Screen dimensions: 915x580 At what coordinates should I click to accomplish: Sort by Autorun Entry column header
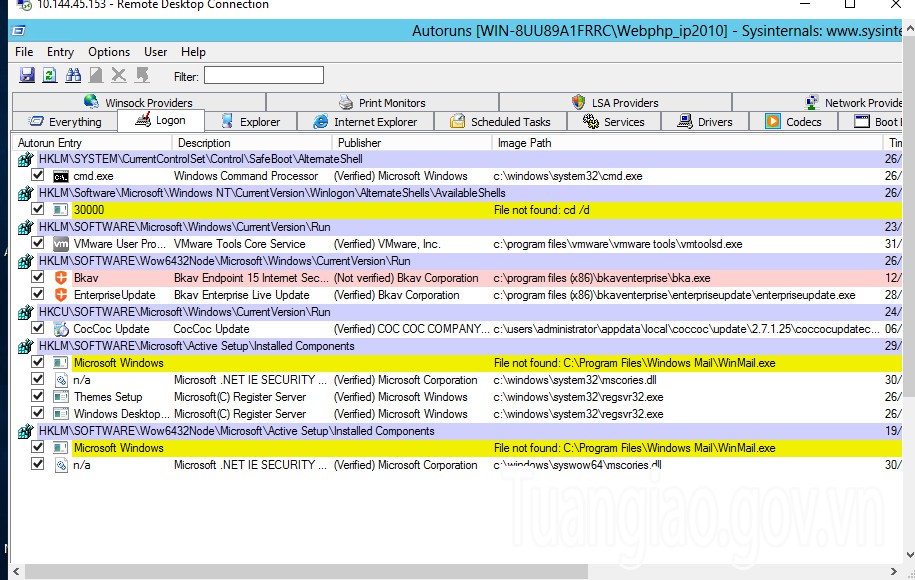pos(92,143)
